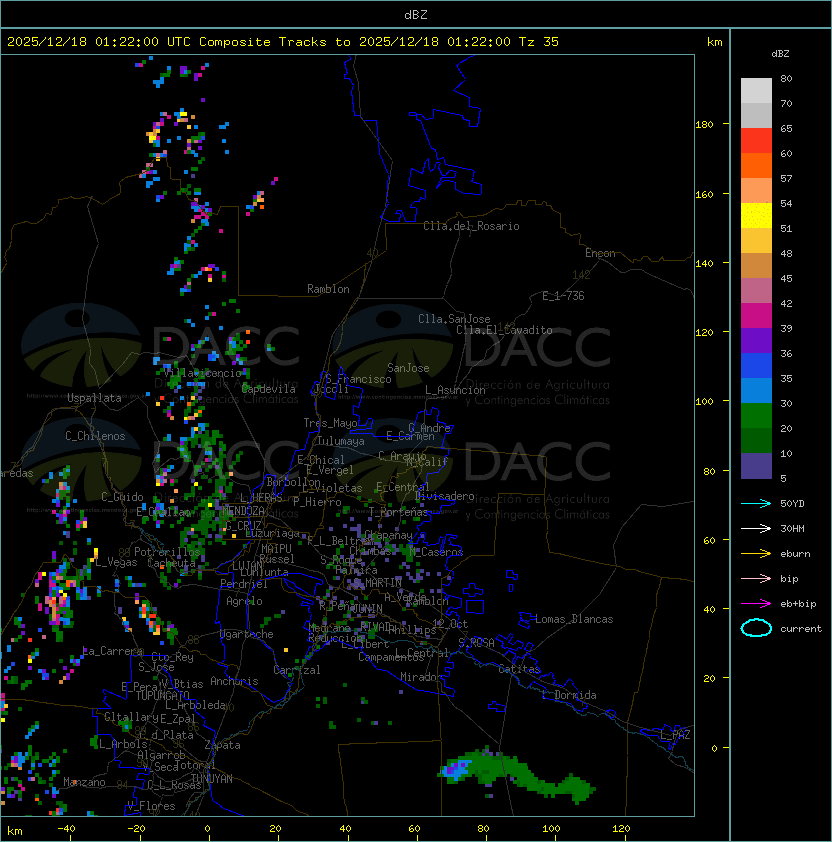This screenshot has height=842, width=832.
Task: Click the 'Villavicencio' map label
Action: (x=203, y=373)
